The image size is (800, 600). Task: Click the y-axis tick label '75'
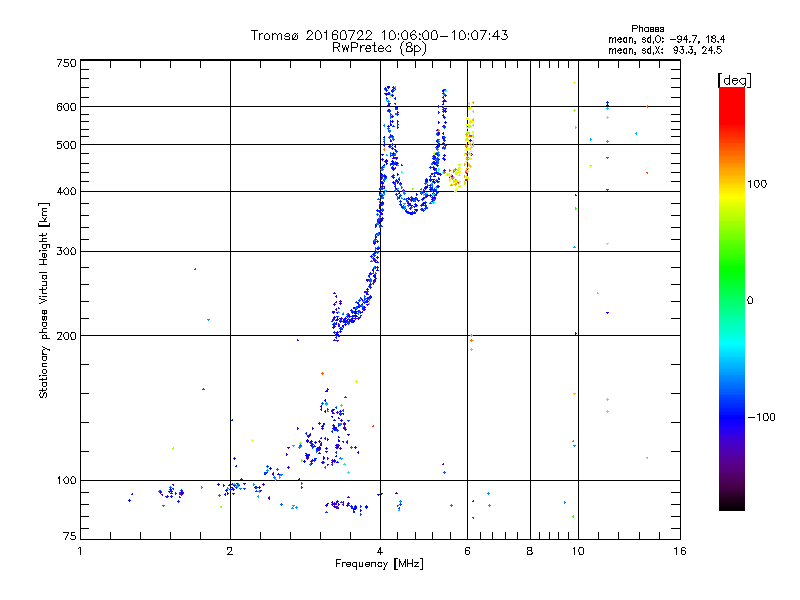(70, 536)
